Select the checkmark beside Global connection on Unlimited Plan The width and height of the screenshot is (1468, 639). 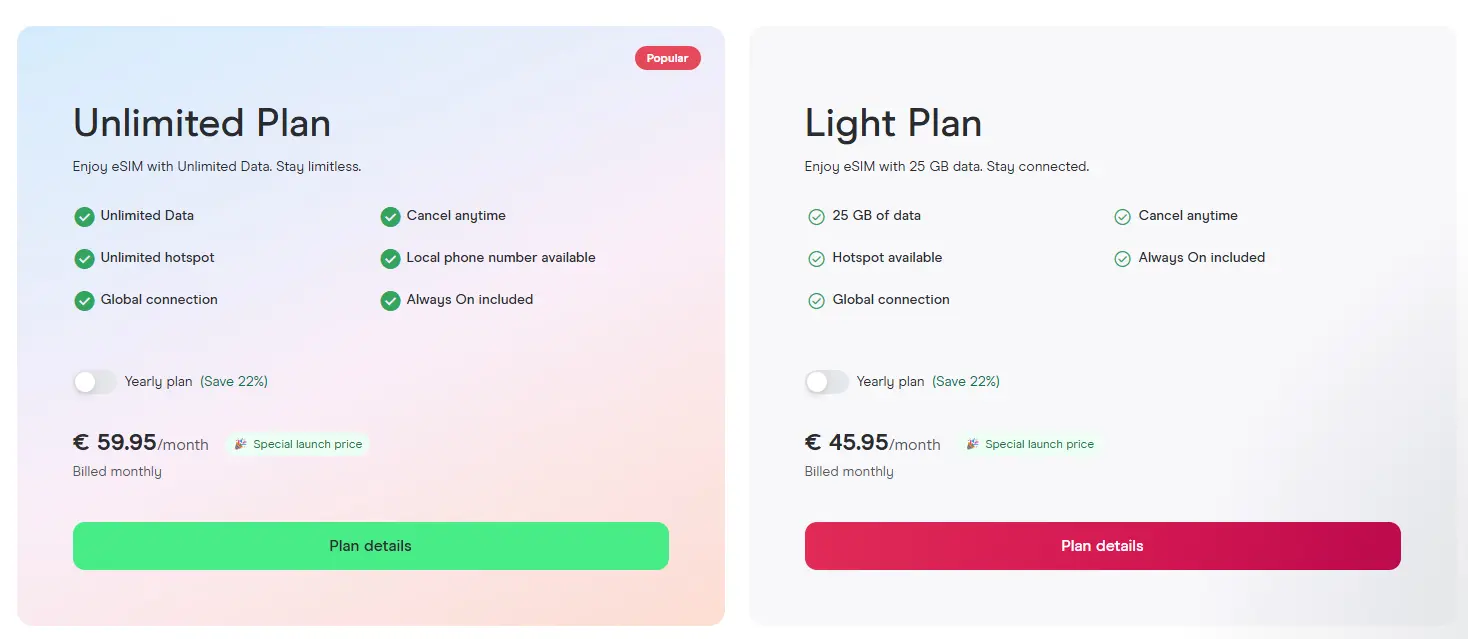pos(84,300)
